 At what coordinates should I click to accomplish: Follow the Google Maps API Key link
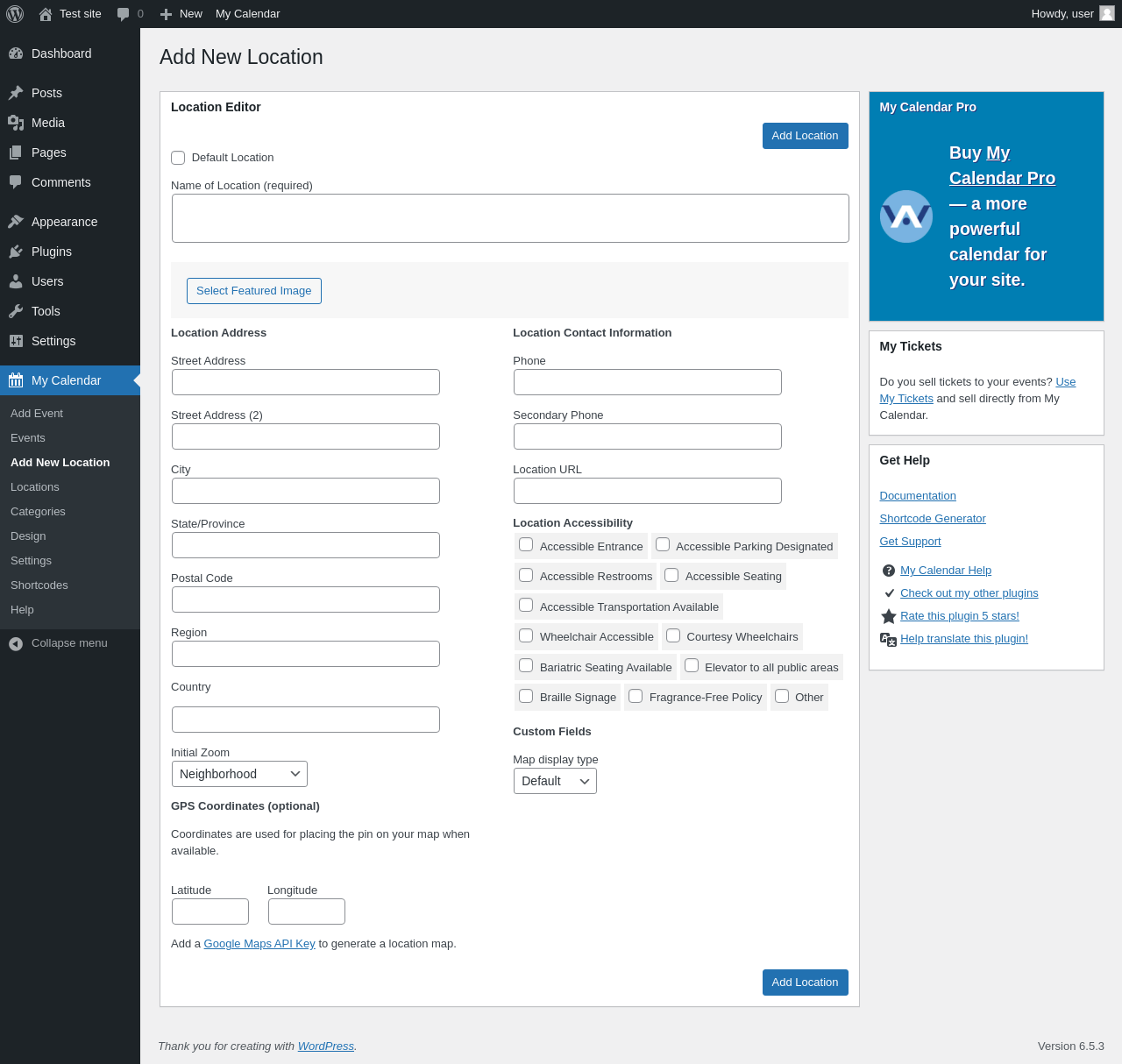click(x=259, y=944)
